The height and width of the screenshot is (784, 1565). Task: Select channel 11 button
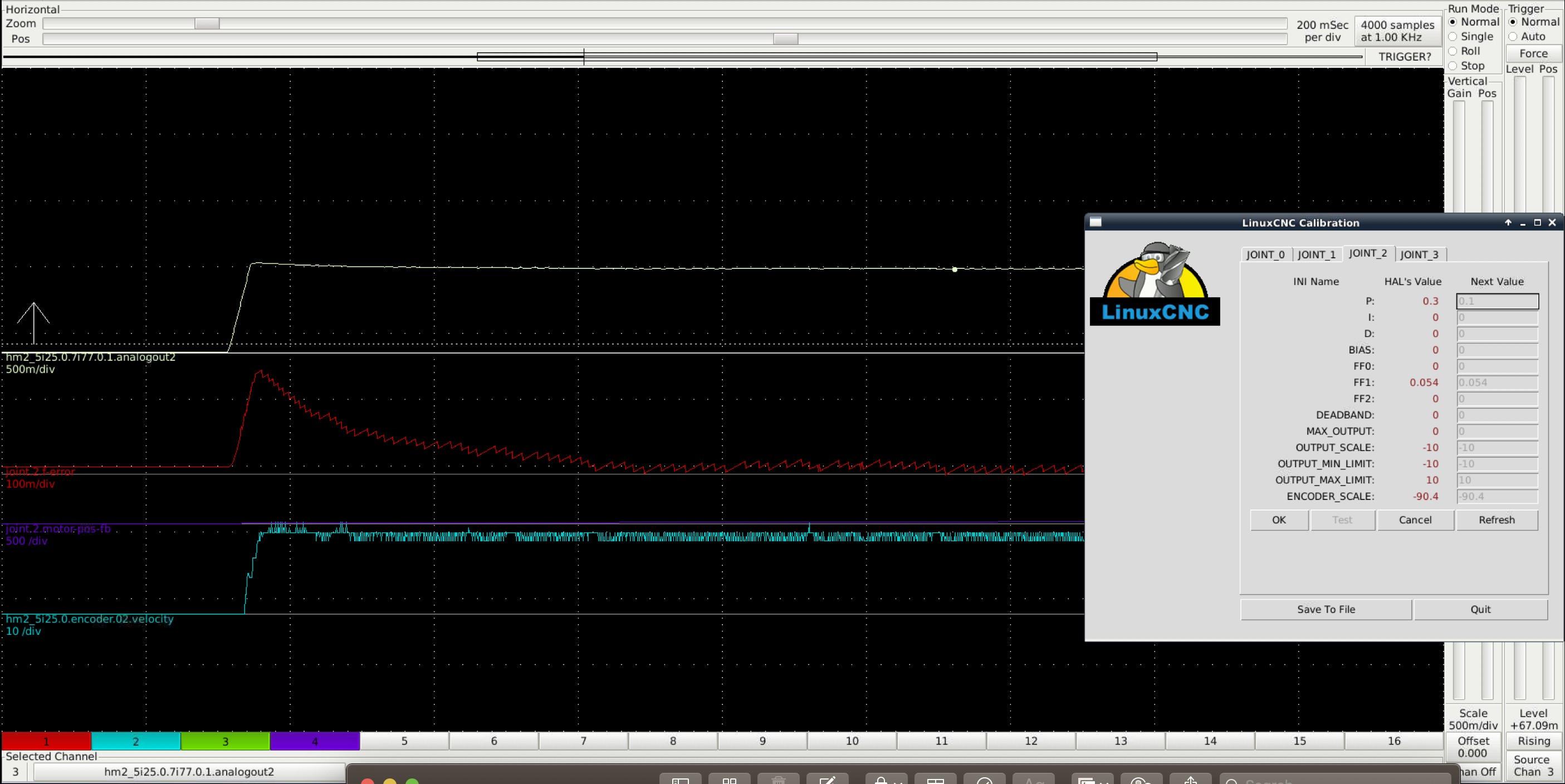click(x=942, y=741)
